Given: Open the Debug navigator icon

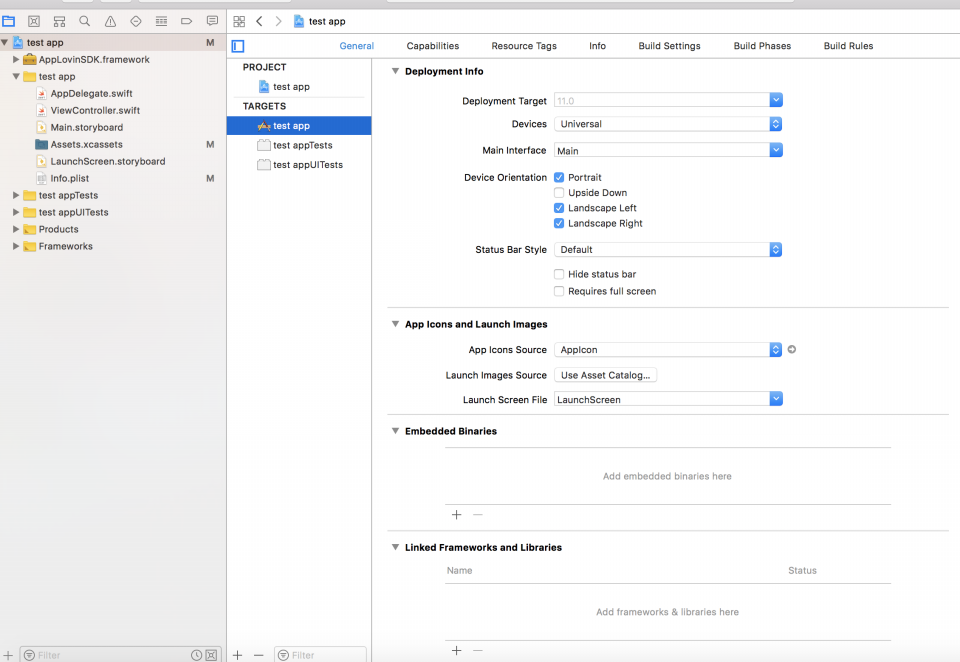Looking at the screenshot, I should coord(162,21).
